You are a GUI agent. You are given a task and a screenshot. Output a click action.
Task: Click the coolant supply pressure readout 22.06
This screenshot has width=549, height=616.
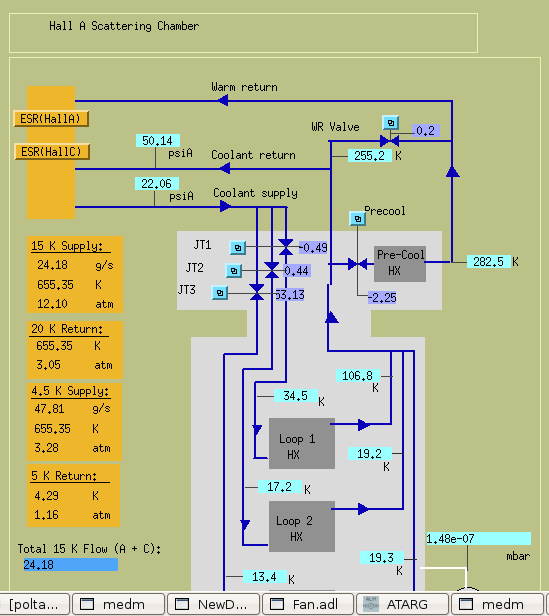point(157,183)
